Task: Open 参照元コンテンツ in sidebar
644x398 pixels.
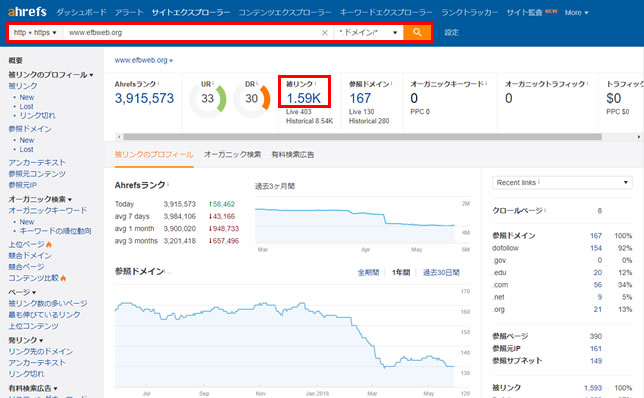Action: pos(37,174)
